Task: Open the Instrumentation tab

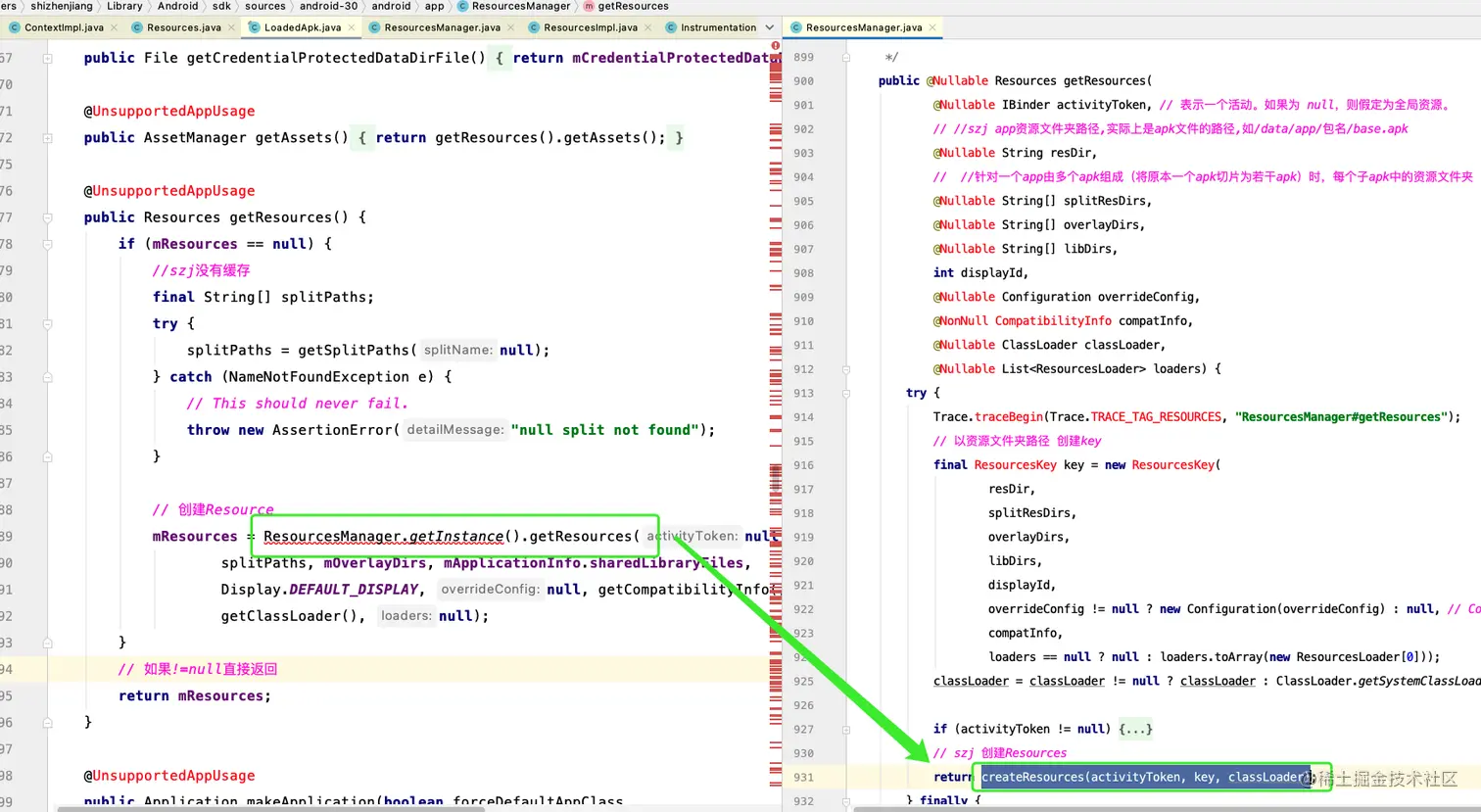Action: [x=718, y=27]
